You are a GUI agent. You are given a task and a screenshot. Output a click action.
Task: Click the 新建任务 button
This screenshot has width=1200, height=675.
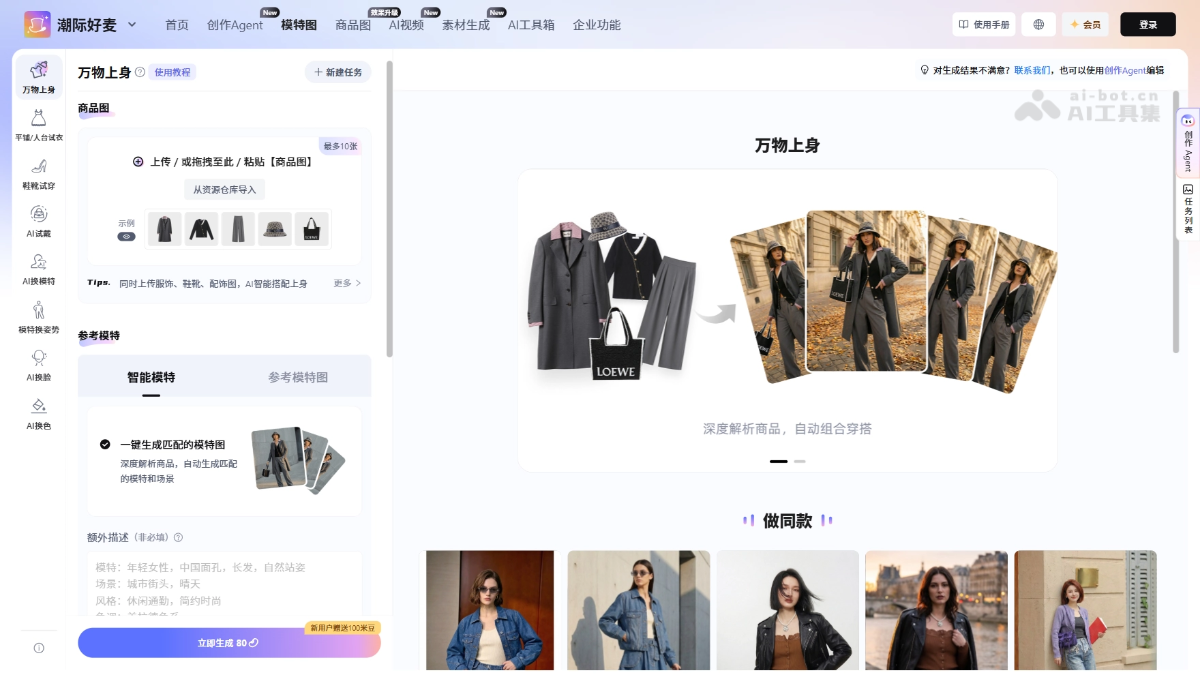click(338, 72)
